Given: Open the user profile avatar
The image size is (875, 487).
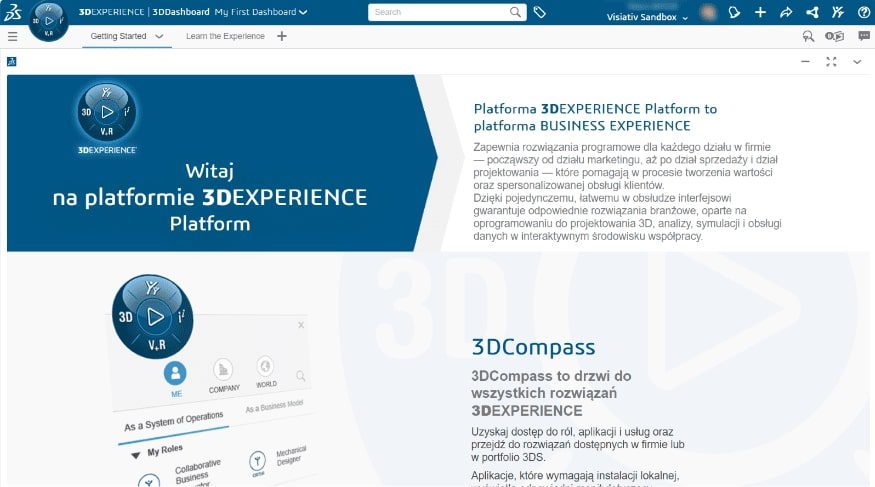Looking at the screenshot, I should click(708, 12).
